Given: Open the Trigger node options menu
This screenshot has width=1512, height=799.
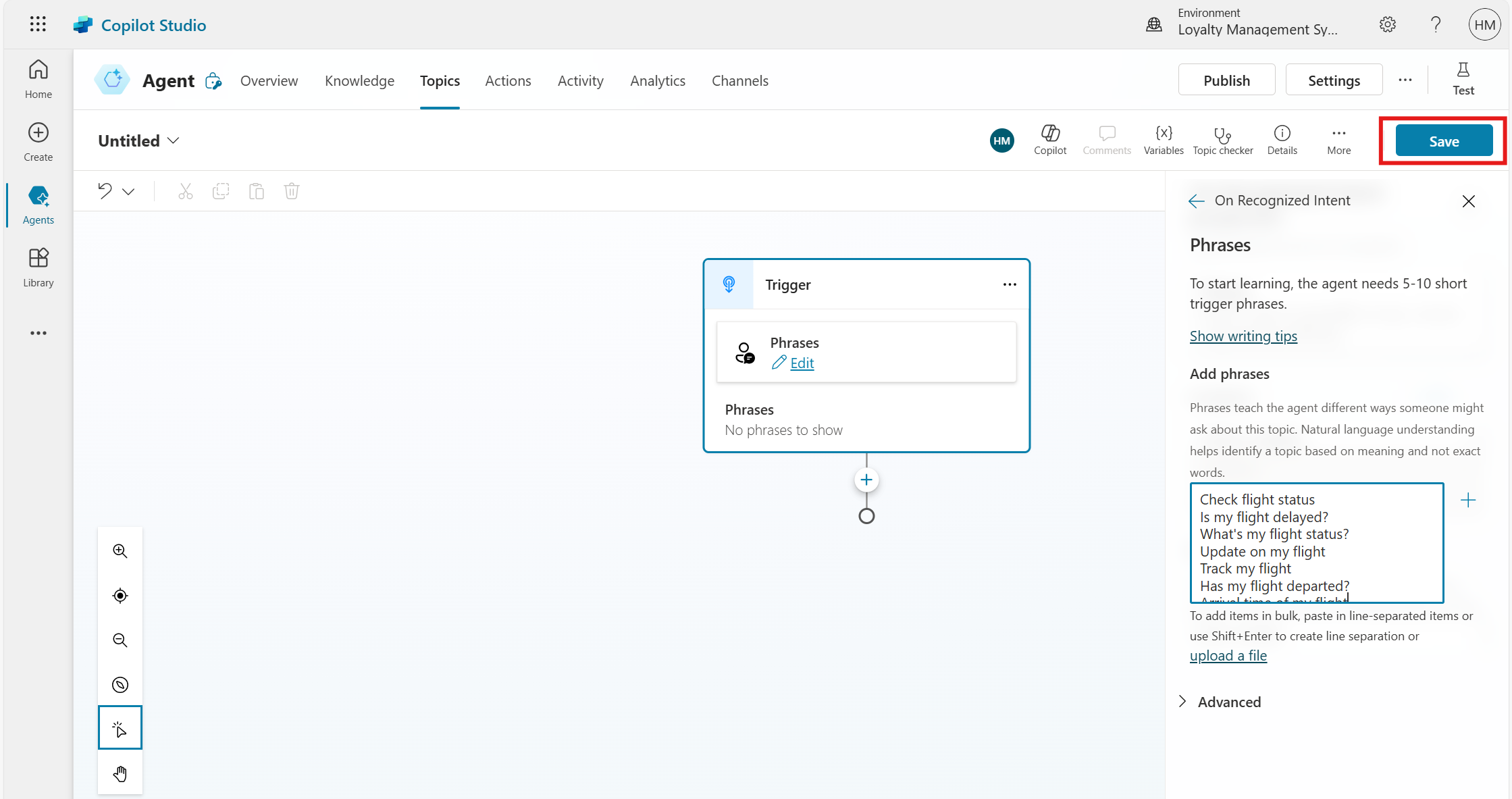Looking at the screenshot, I should pyautogui.click(x=1009, y=284).
